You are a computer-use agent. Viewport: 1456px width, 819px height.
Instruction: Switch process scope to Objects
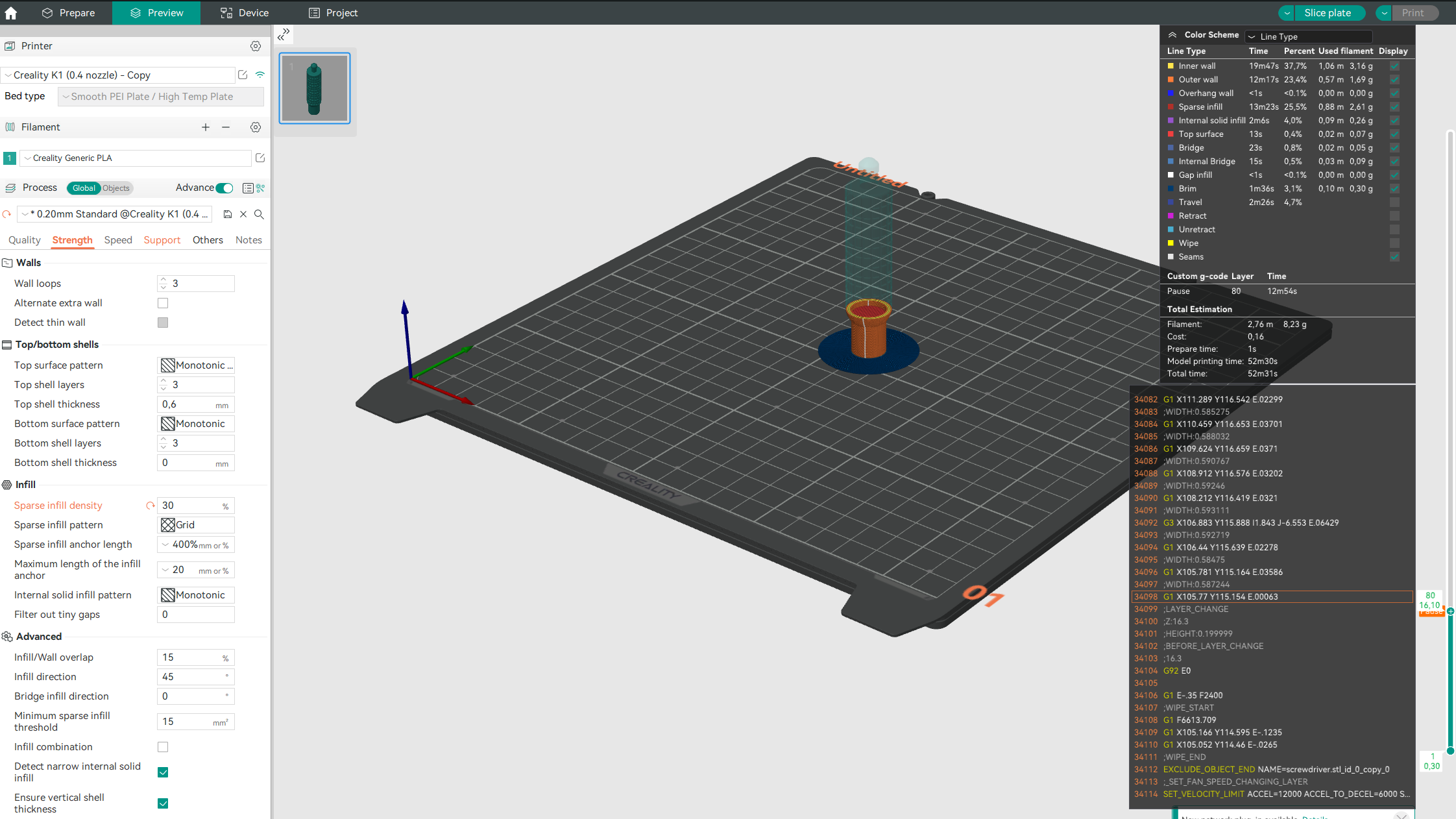[x=116, y=188]
